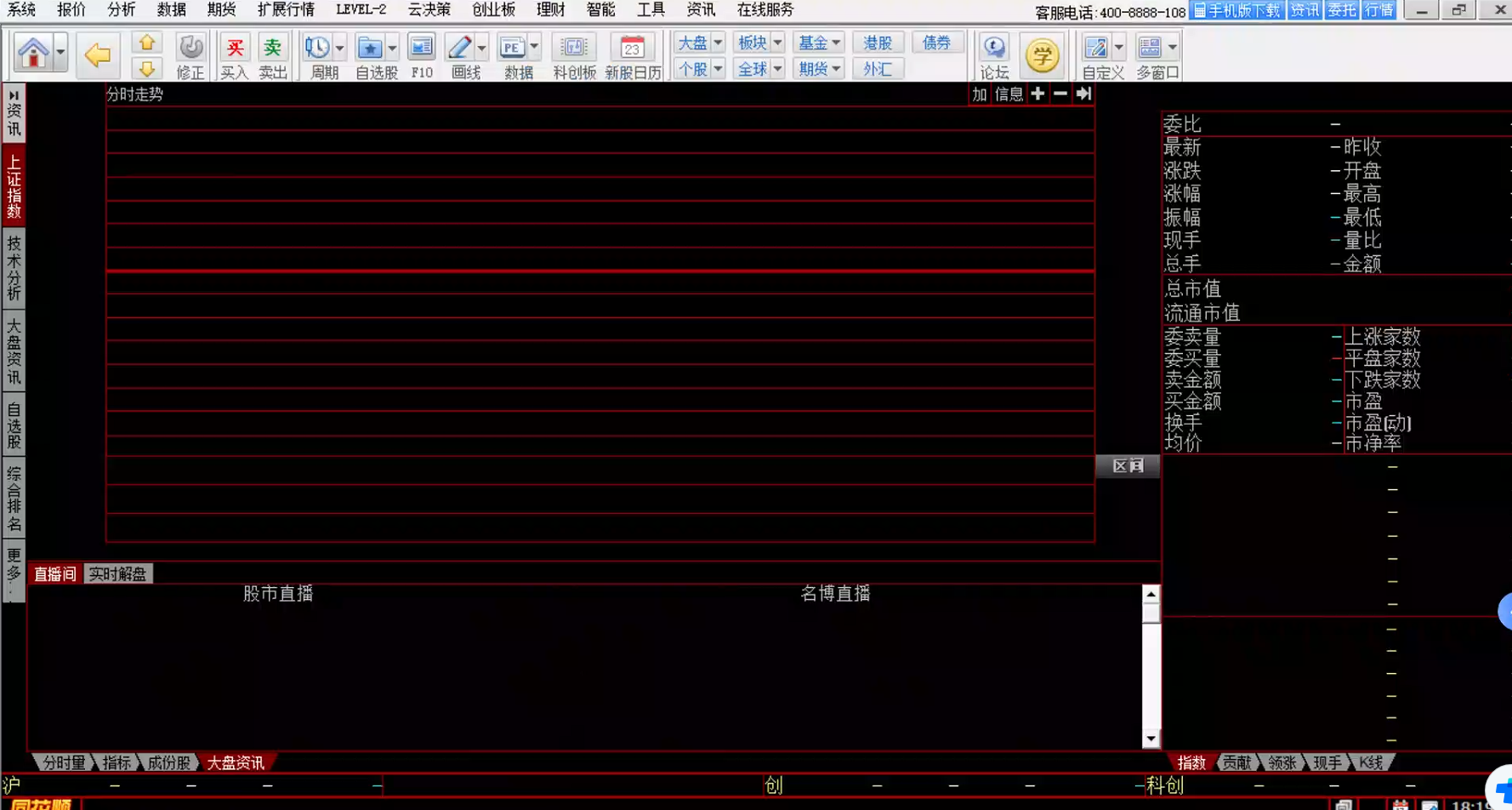1512x810 pixels.
Task: Click the scroll-down arrow in the live-broadcast panel
Action: (1151, 739)
